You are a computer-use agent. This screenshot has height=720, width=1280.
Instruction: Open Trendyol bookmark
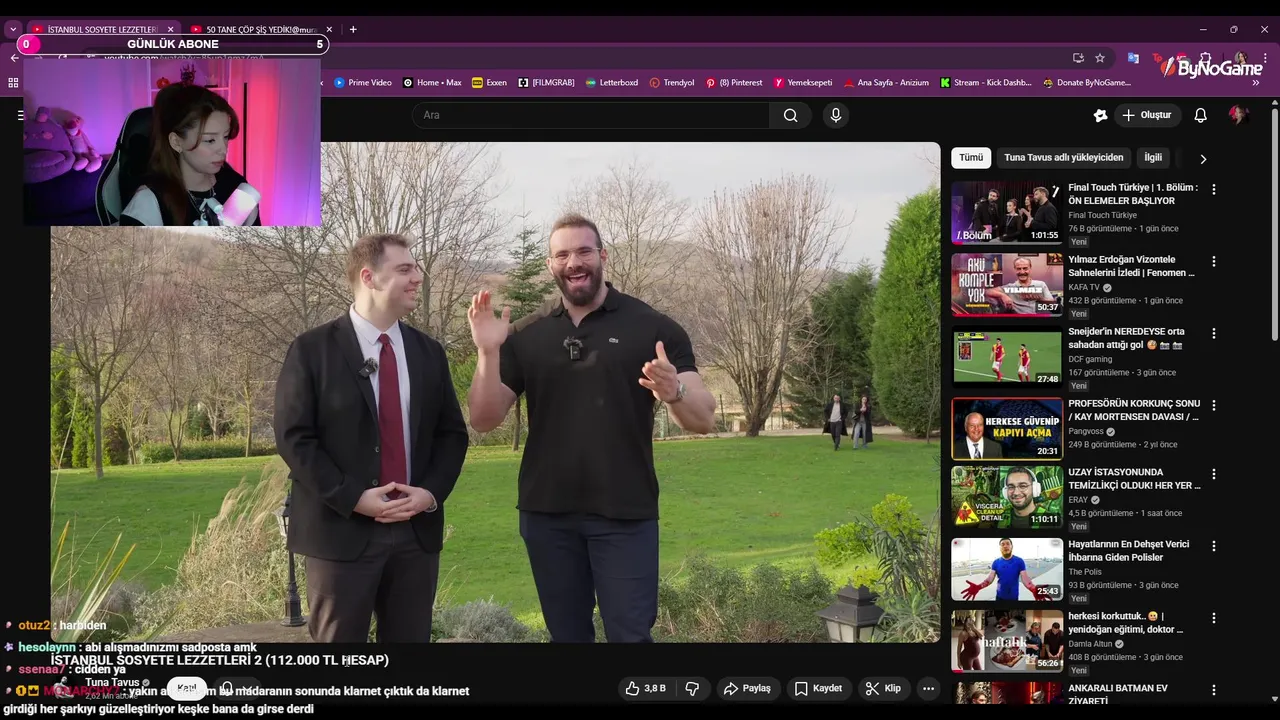tap(672, 83)
